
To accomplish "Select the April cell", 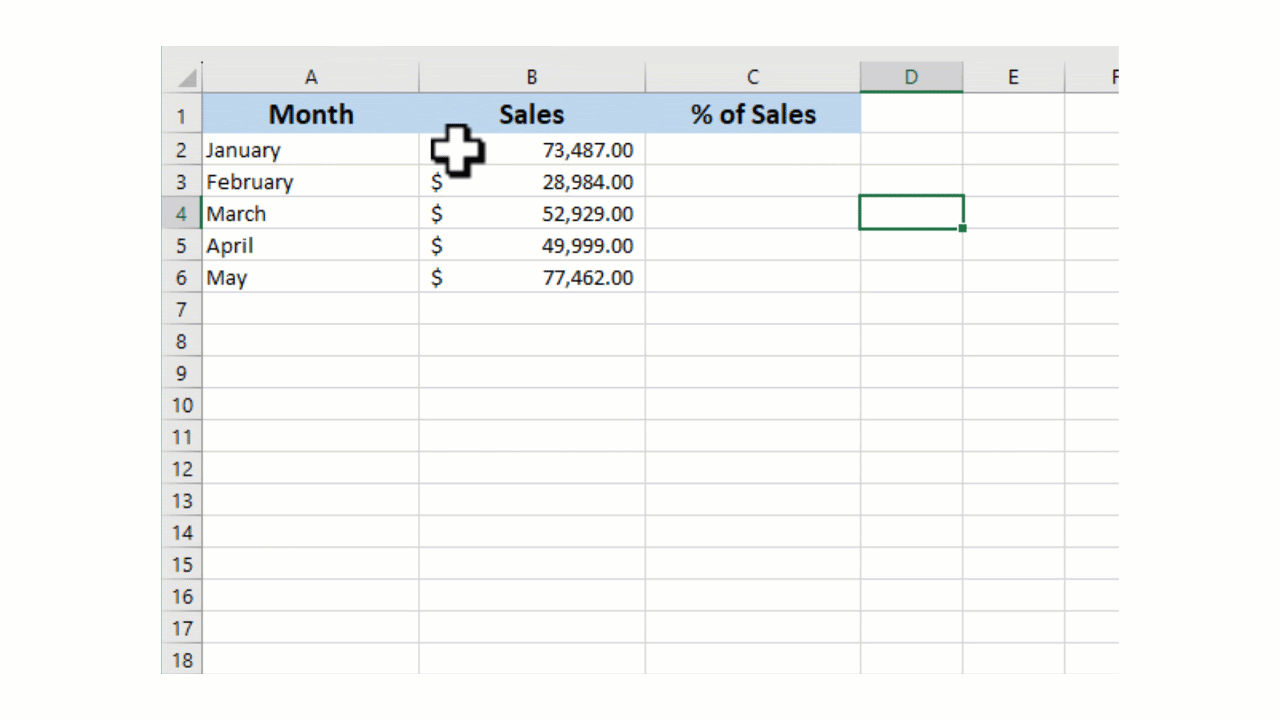I will [x=311, y=246].
